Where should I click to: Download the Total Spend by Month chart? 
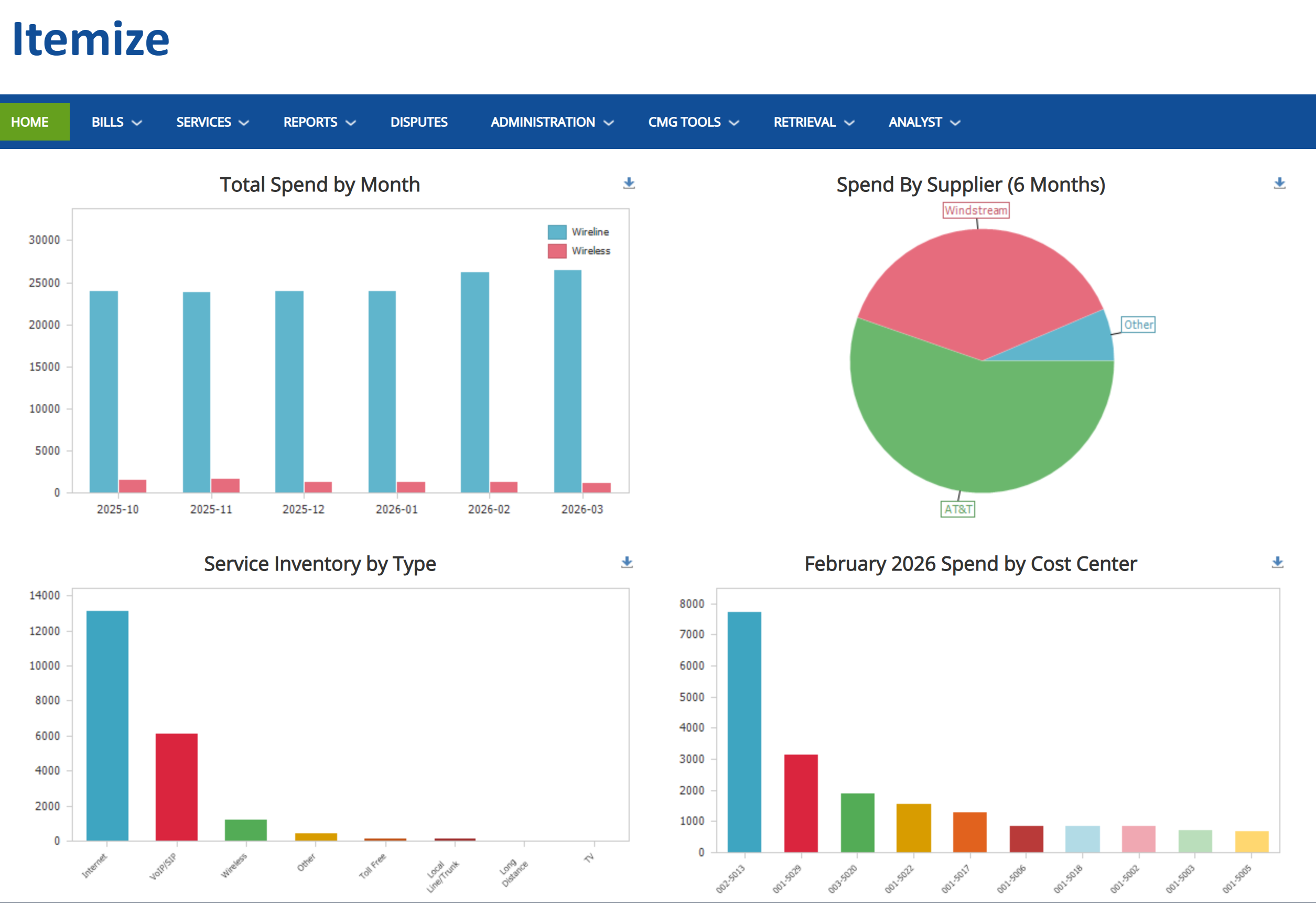click(x=629, y=183)
